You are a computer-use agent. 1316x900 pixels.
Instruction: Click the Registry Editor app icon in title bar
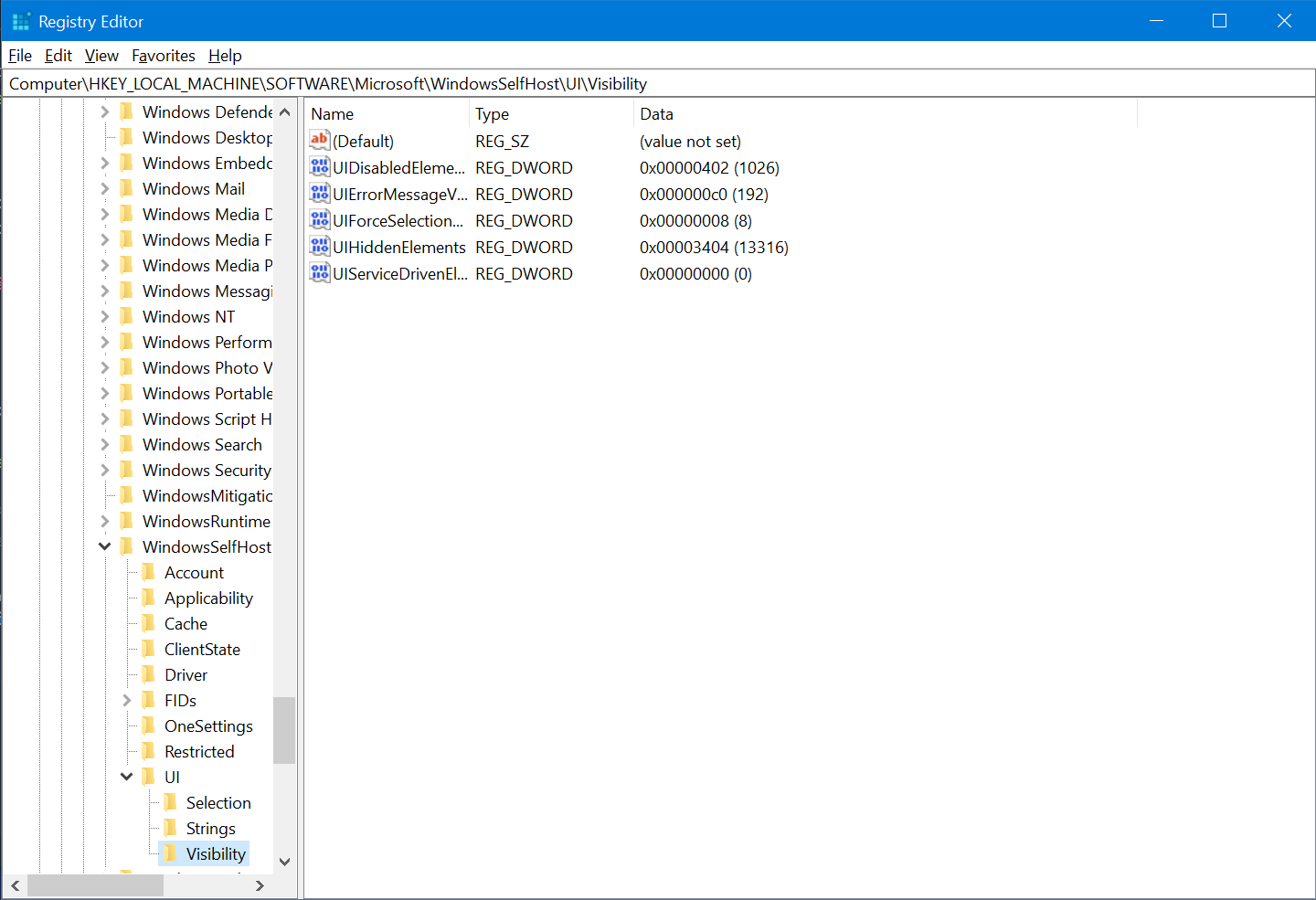coord(20,21)
